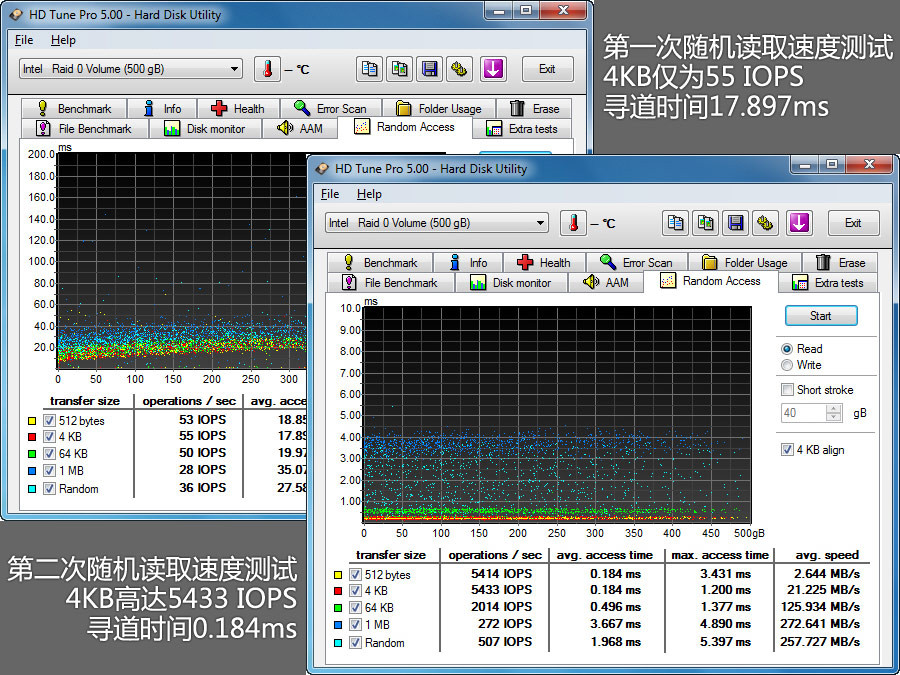Click purple down-arrow icon in back window
This screenshot has height=675, width=900.
click(x=492, y=69)
